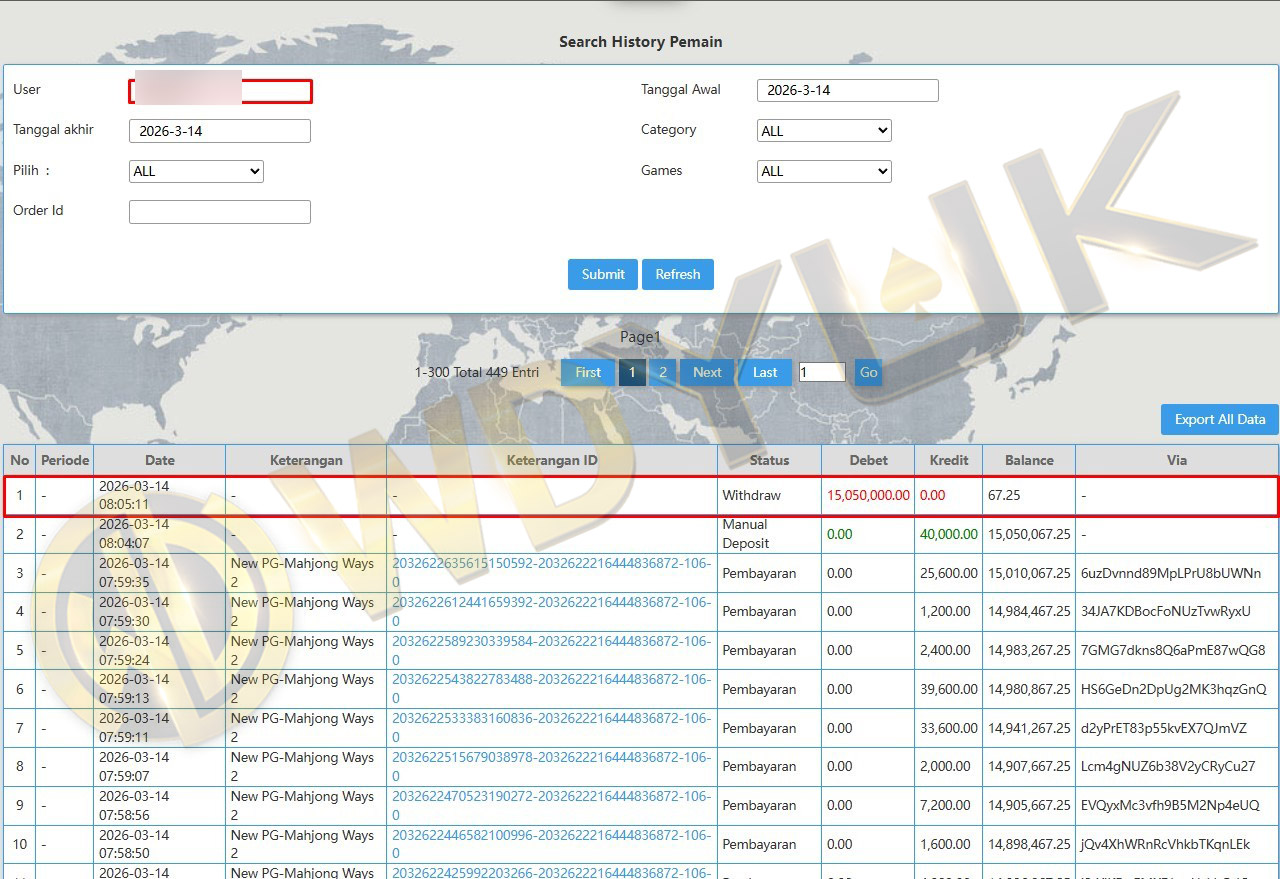Open the Pilih dropdown
The width and height of the screenshot is (1280, 879).
click(196, 171)
